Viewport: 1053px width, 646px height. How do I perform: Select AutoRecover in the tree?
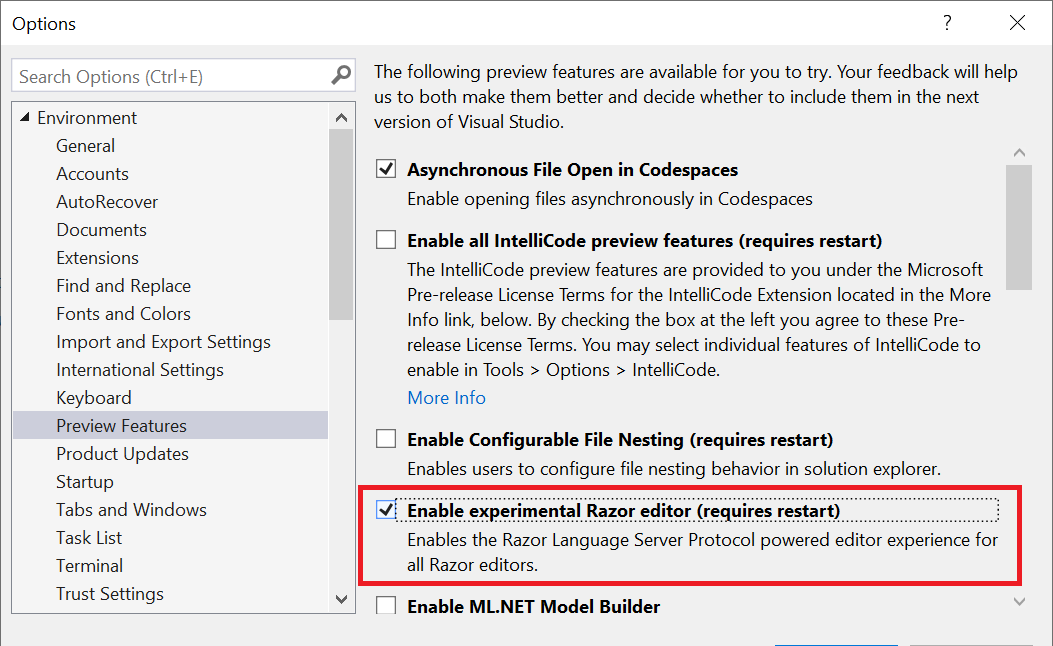[x=107, y=202]
